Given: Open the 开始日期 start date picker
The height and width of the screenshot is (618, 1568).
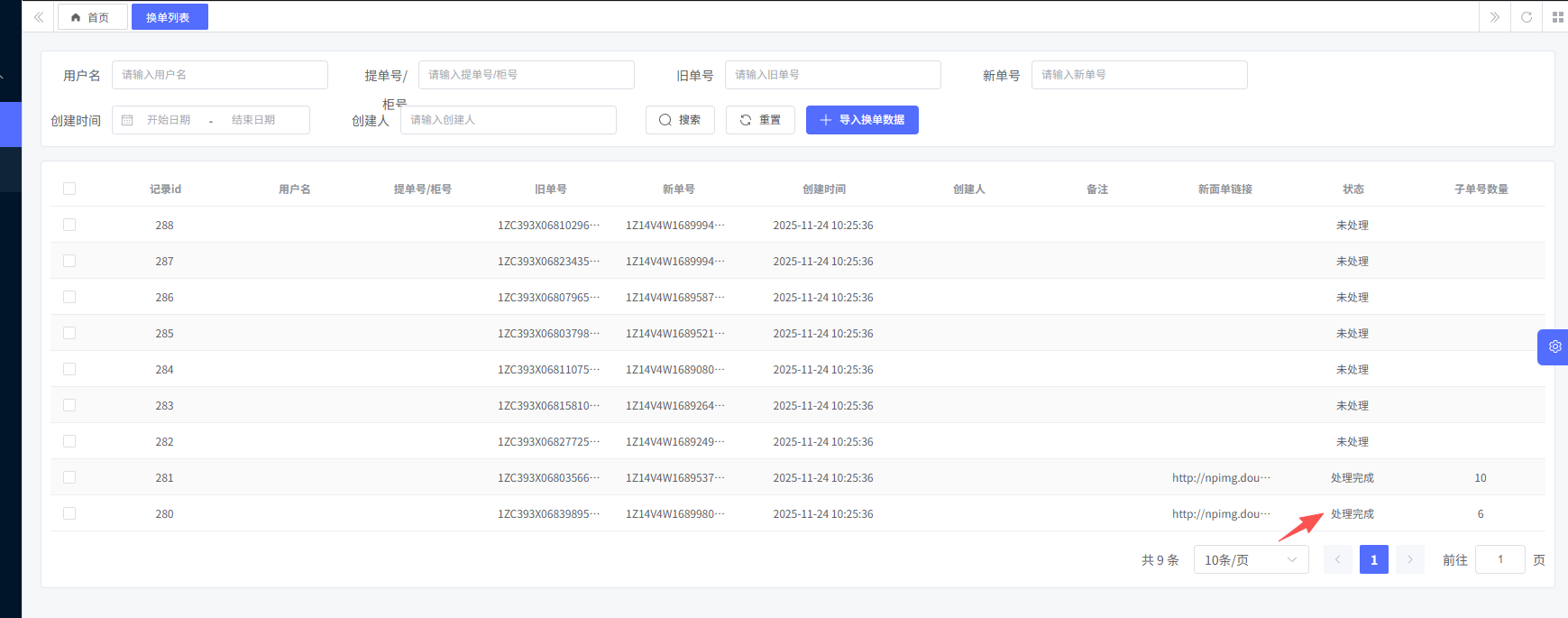Looking at the screenshot, I should 169,120.
